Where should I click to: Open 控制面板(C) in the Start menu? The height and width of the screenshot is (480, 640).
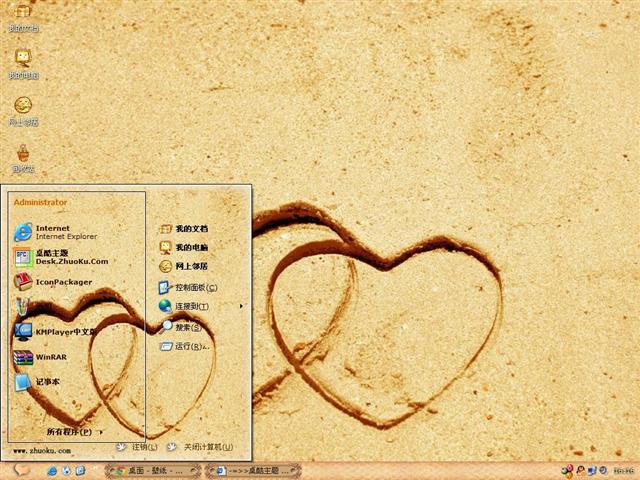(x=195, y=287)
